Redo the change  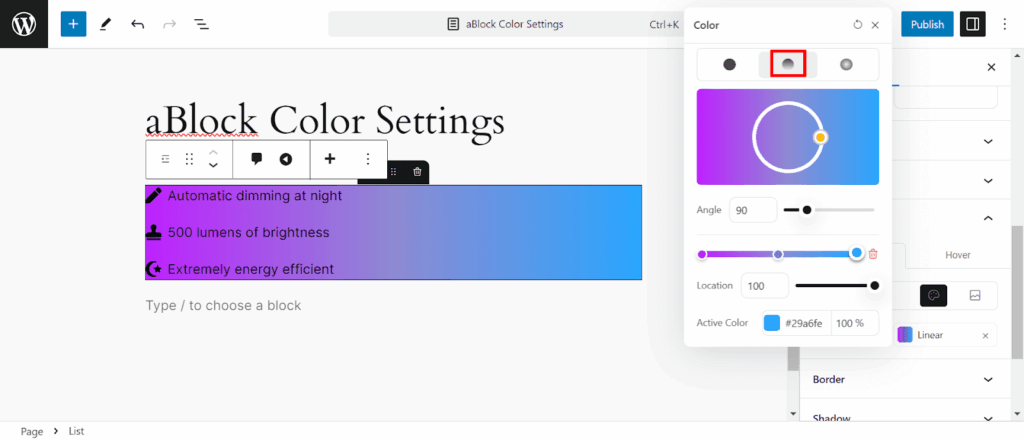(x=169, y=24)
